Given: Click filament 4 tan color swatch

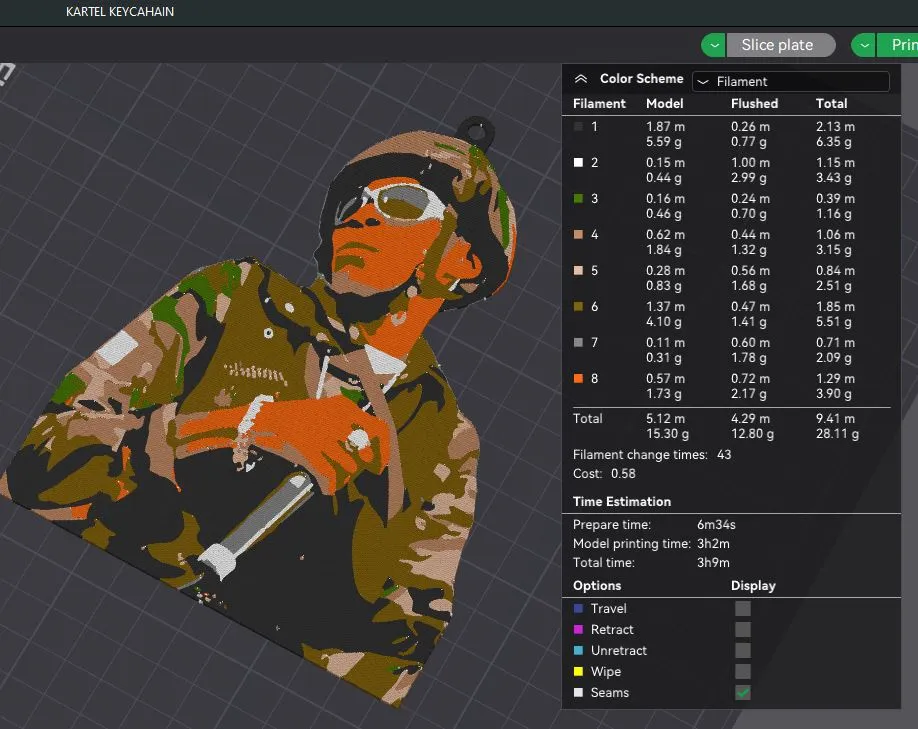Looking at the screenshot, I should pos(578,234).
